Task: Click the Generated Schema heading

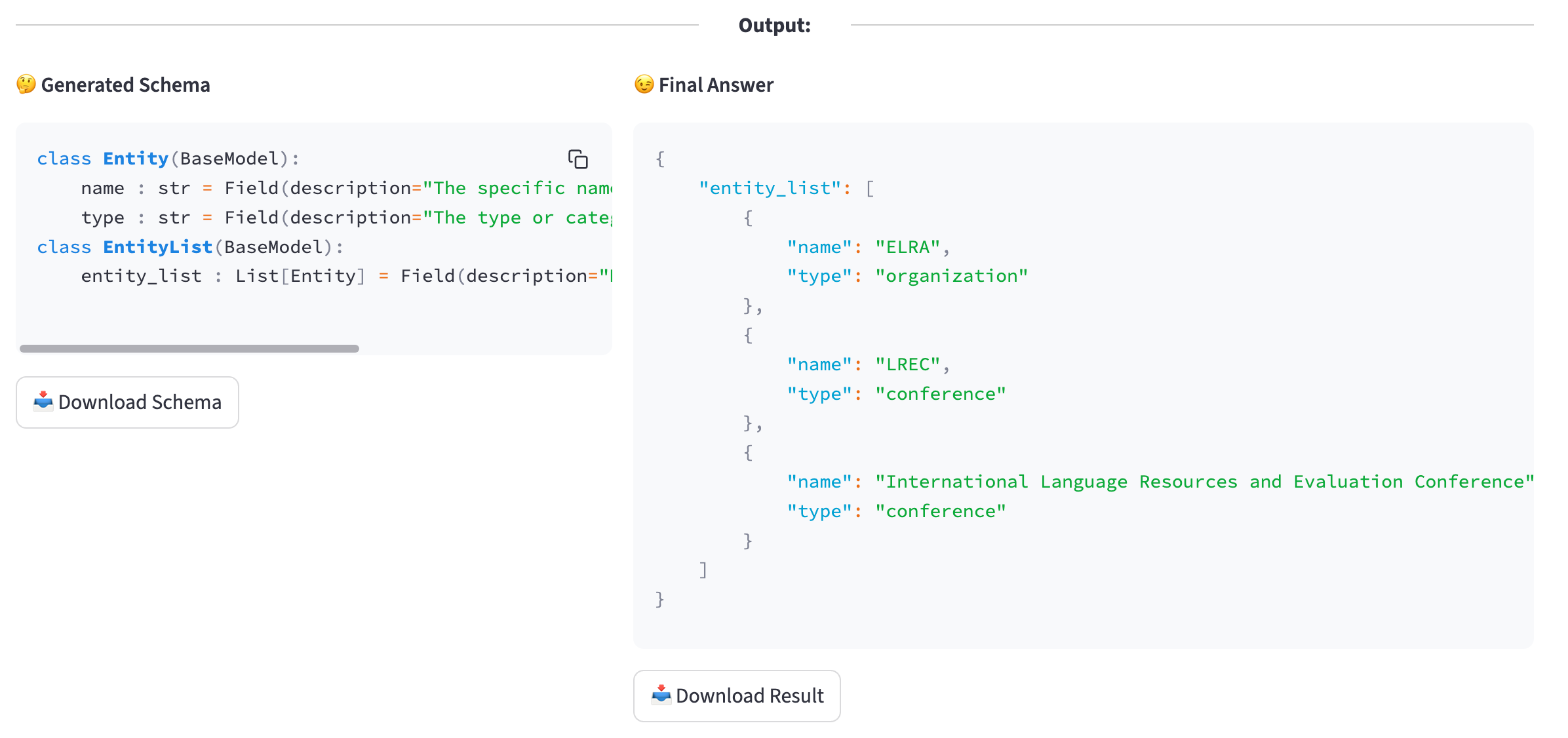Action: (x=125, y=85)
